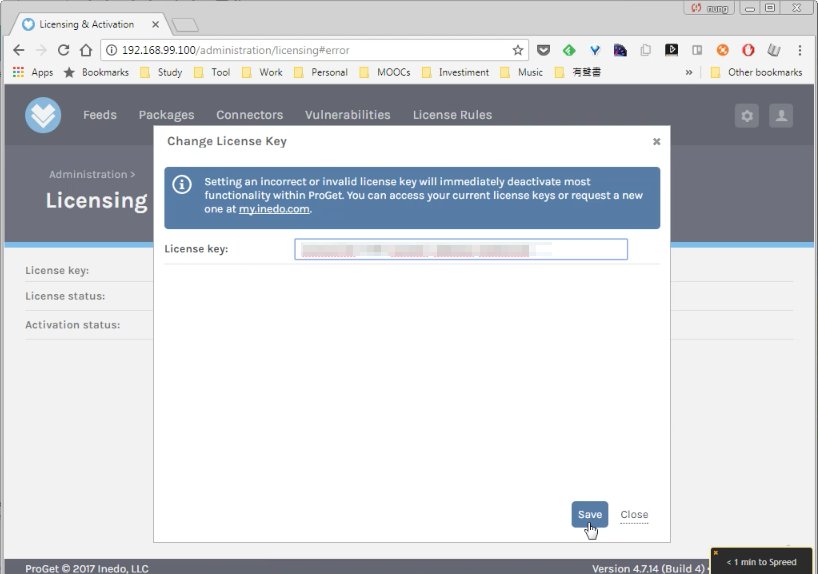Save the new license key
This screenshot has height=574, width=818.
[x=590, y=515]
